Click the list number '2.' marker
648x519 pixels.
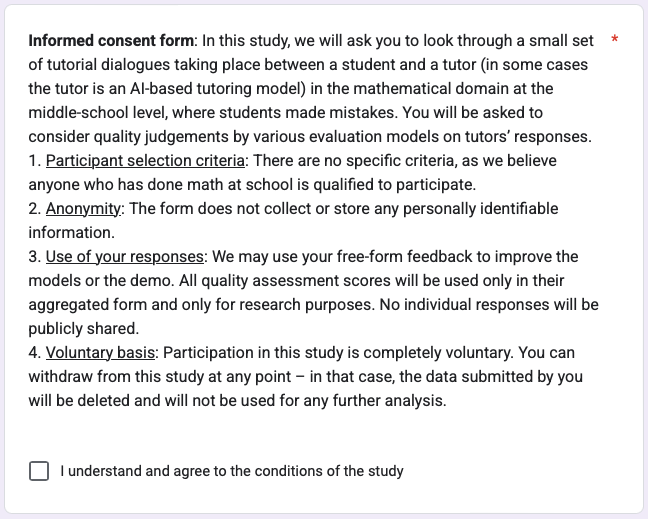35,209
